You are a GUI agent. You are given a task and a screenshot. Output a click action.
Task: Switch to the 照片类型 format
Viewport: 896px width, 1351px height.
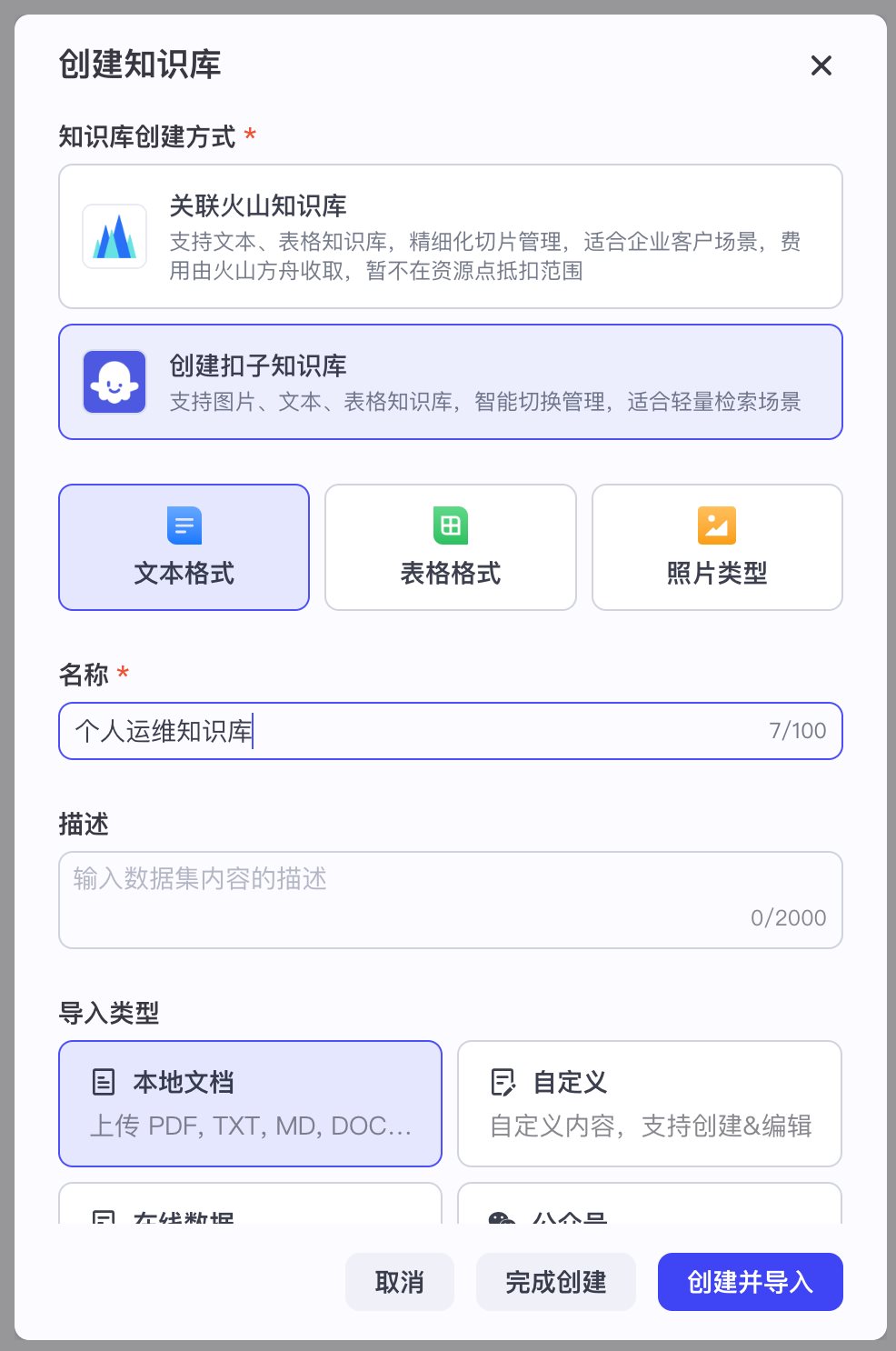click(717, 547)
